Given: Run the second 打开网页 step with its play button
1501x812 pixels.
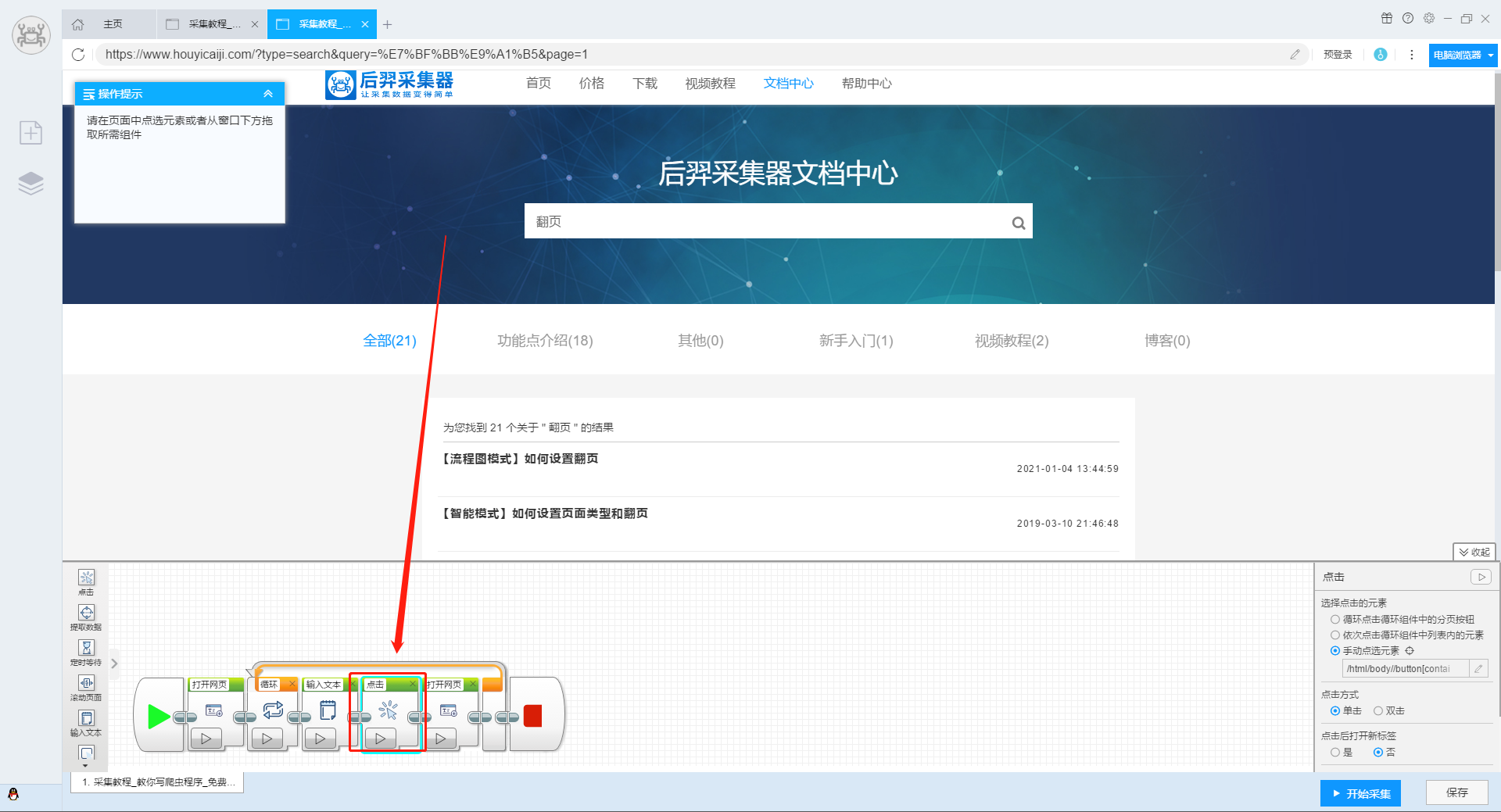Looking at the screenshot, I should 441,738.
